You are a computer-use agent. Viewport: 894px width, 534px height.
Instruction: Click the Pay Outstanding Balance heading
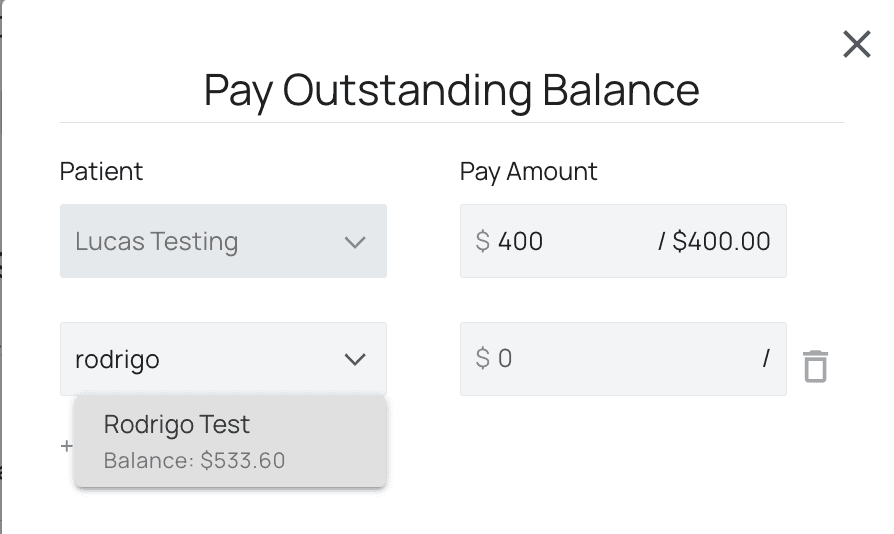[x=451, y=90]
